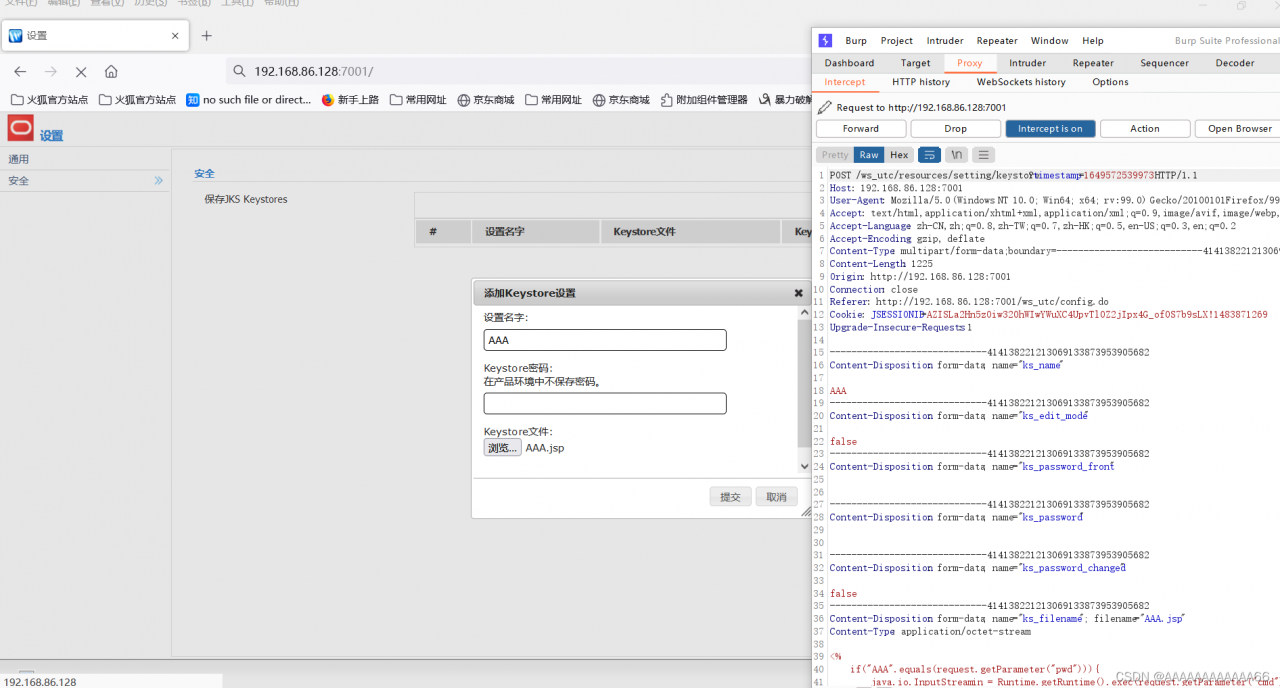Switch to the Sequencer tab

click(x=1165, y=63)
